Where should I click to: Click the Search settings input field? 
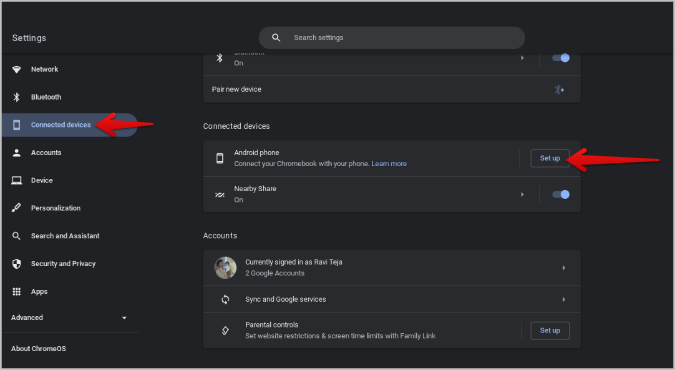[392, 38]
